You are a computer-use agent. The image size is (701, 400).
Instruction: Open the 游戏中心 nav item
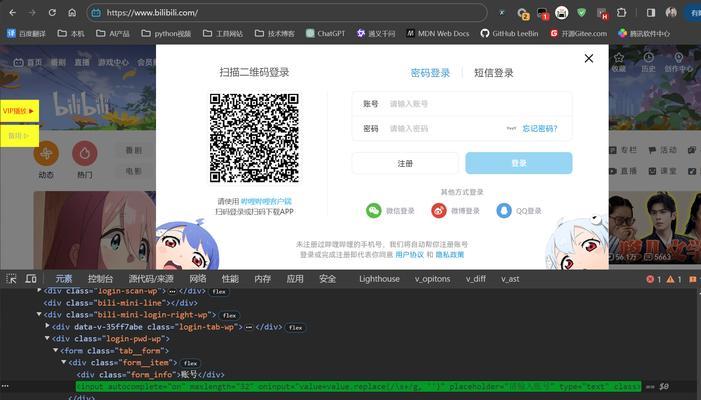113,63
